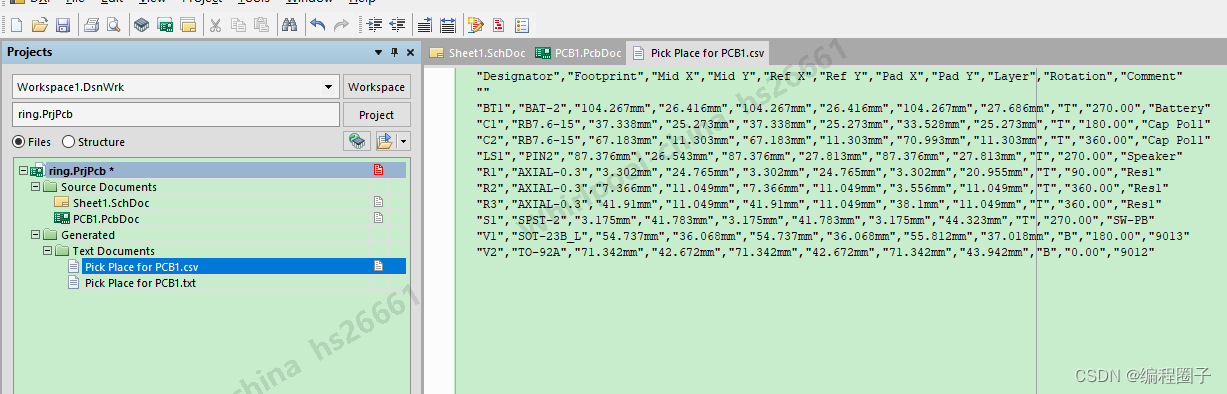Click document status icon on PCB1.PcbDoc row
Image resolution: width=1227 pixels, height=394 pixels.
pos(378,218)
